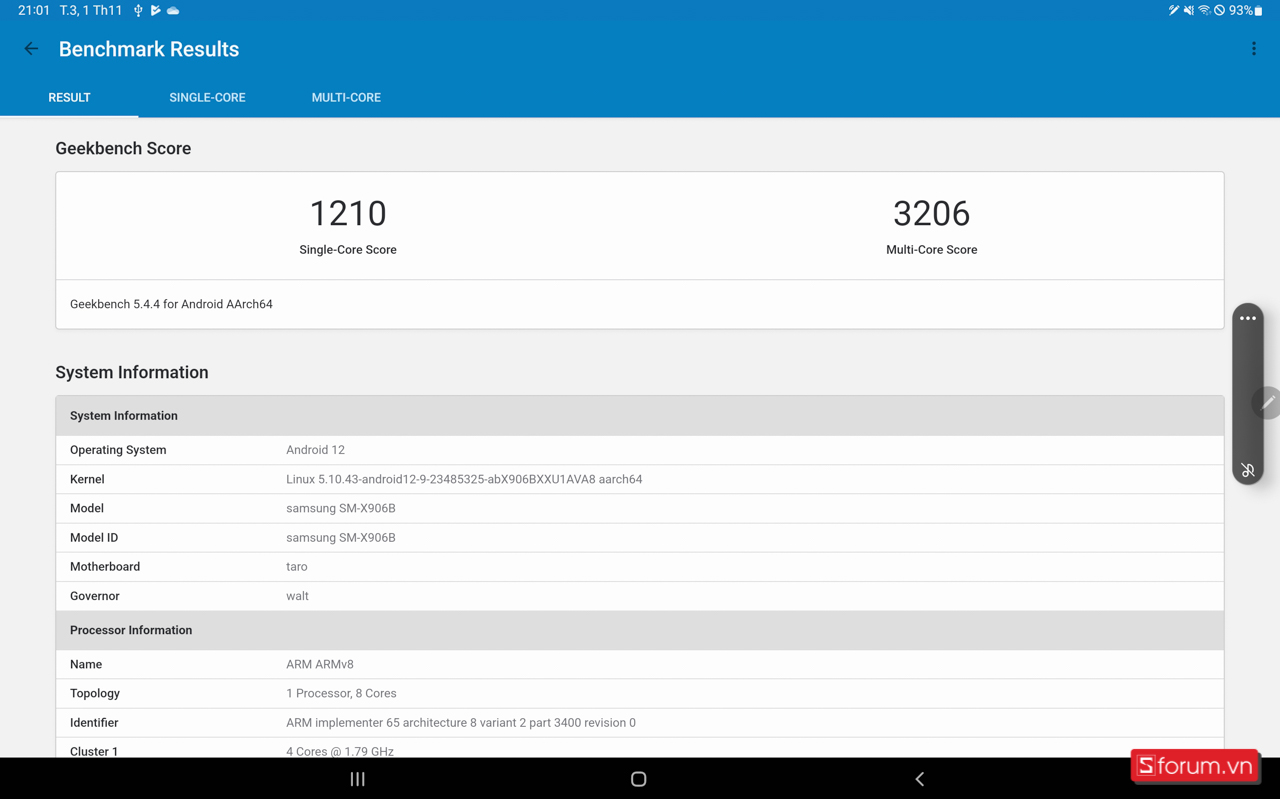Tap the Play Store notification icon
1280x799 pixels.
155,10
